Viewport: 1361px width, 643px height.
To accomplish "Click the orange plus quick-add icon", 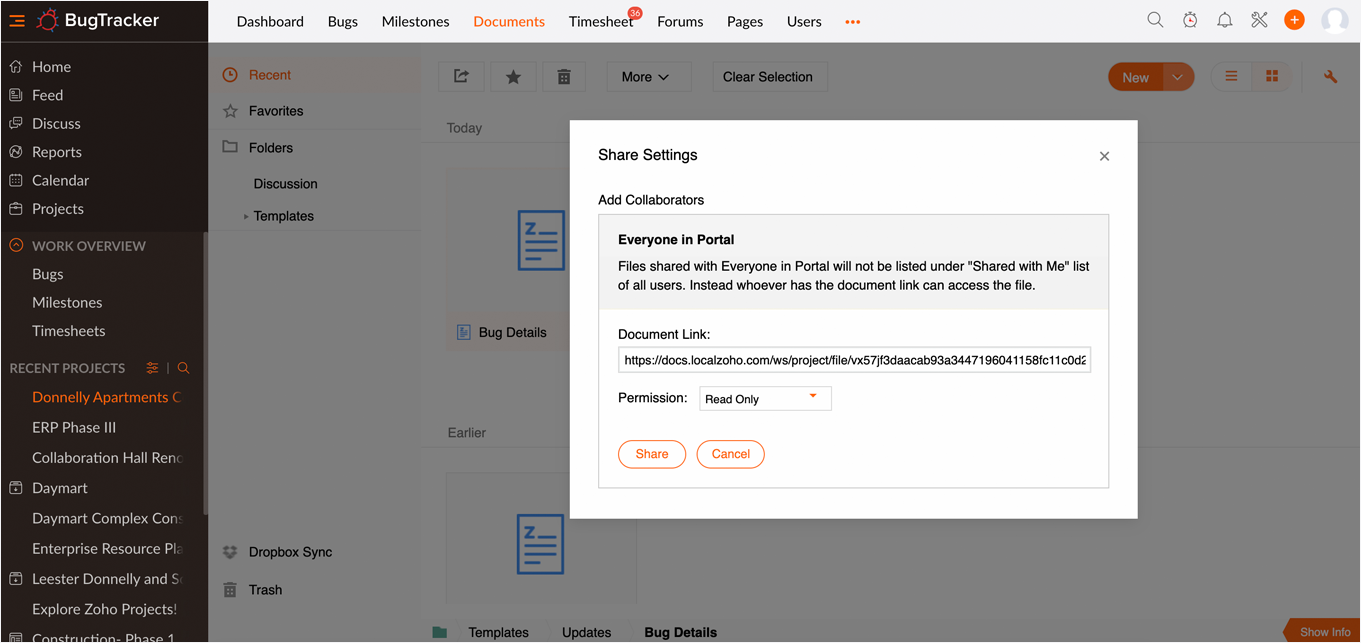I will pyautogui.click(x=1294, y=20).
